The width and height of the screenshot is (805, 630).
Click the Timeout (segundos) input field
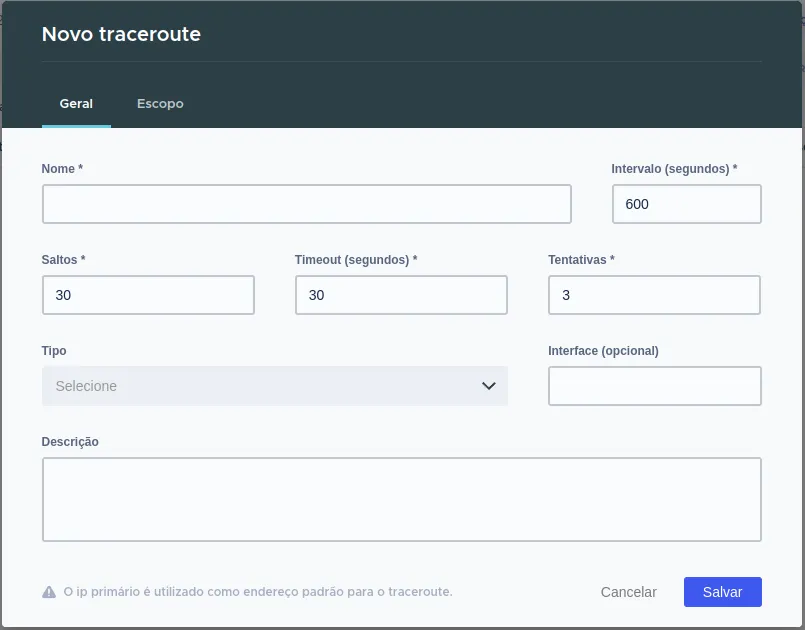[x=401, y=295]
